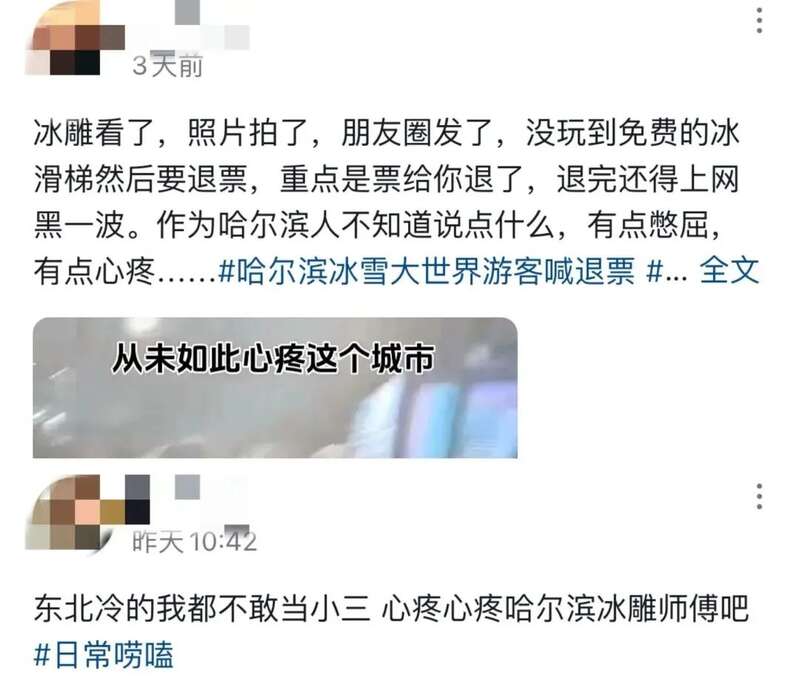Click the line starting 黑一波。作为哈尔滨人
800x693 pixels.
coord(378,225)
